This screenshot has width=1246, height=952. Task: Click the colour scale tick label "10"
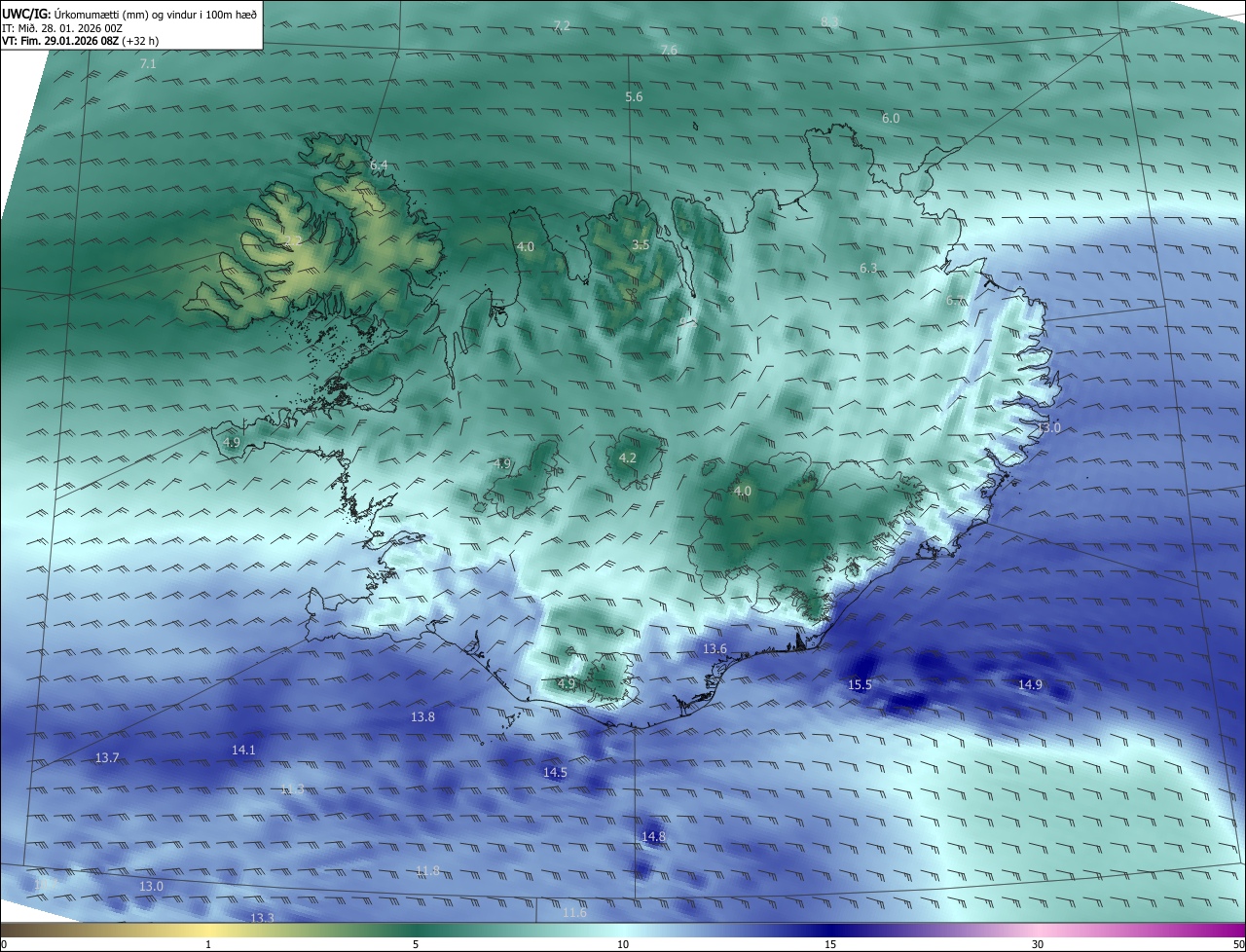[x=623, y=944]
